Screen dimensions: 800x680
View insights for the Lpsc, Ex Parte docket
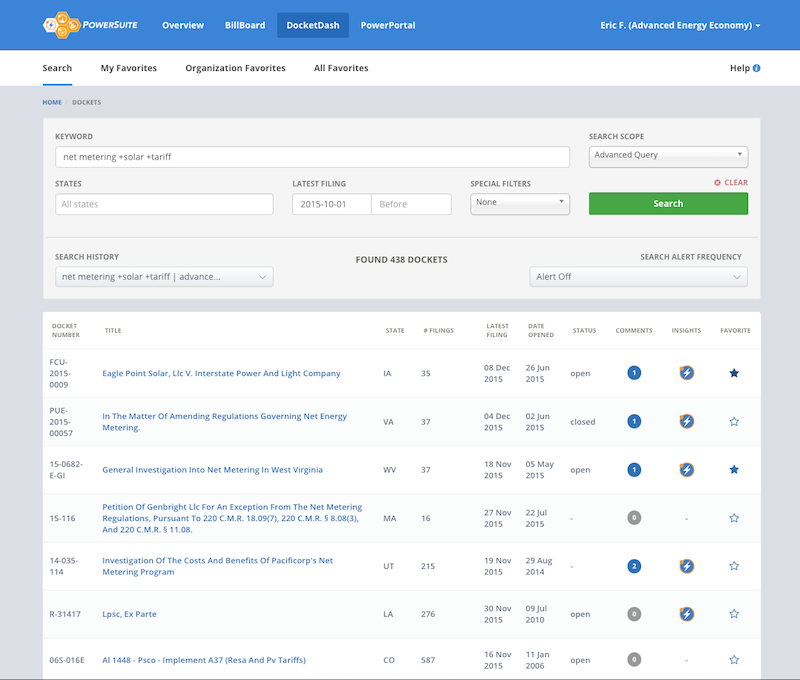click(x=686, y=613)
